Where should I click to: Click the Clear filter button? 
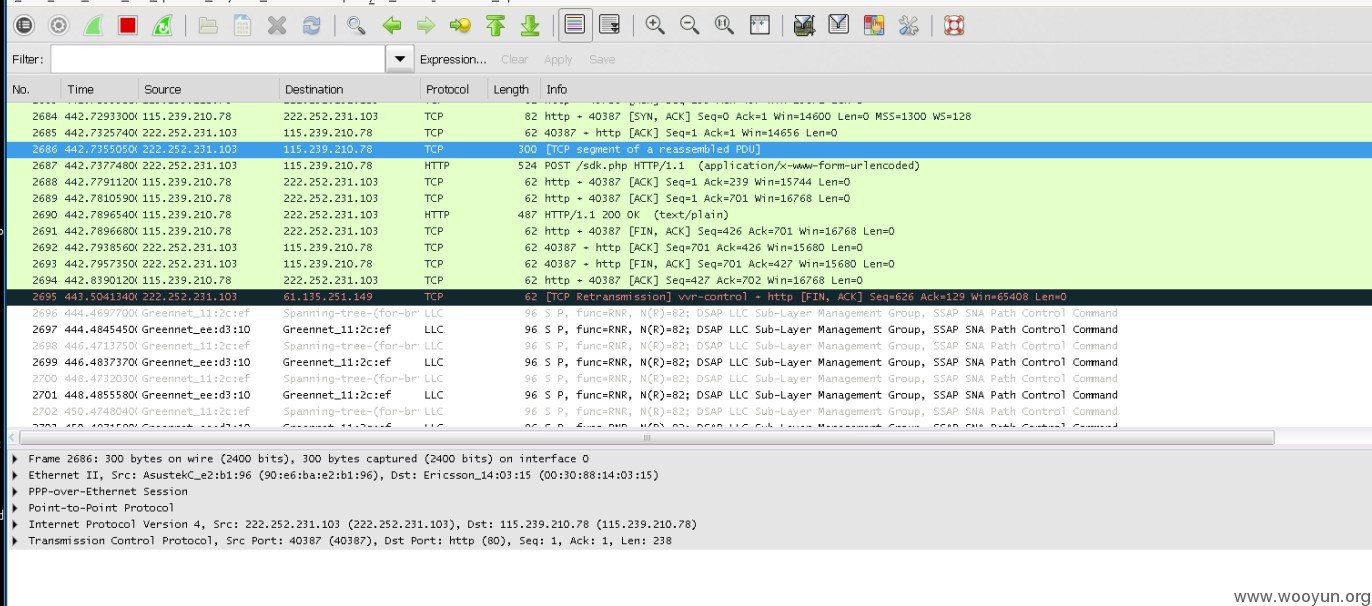515,59
